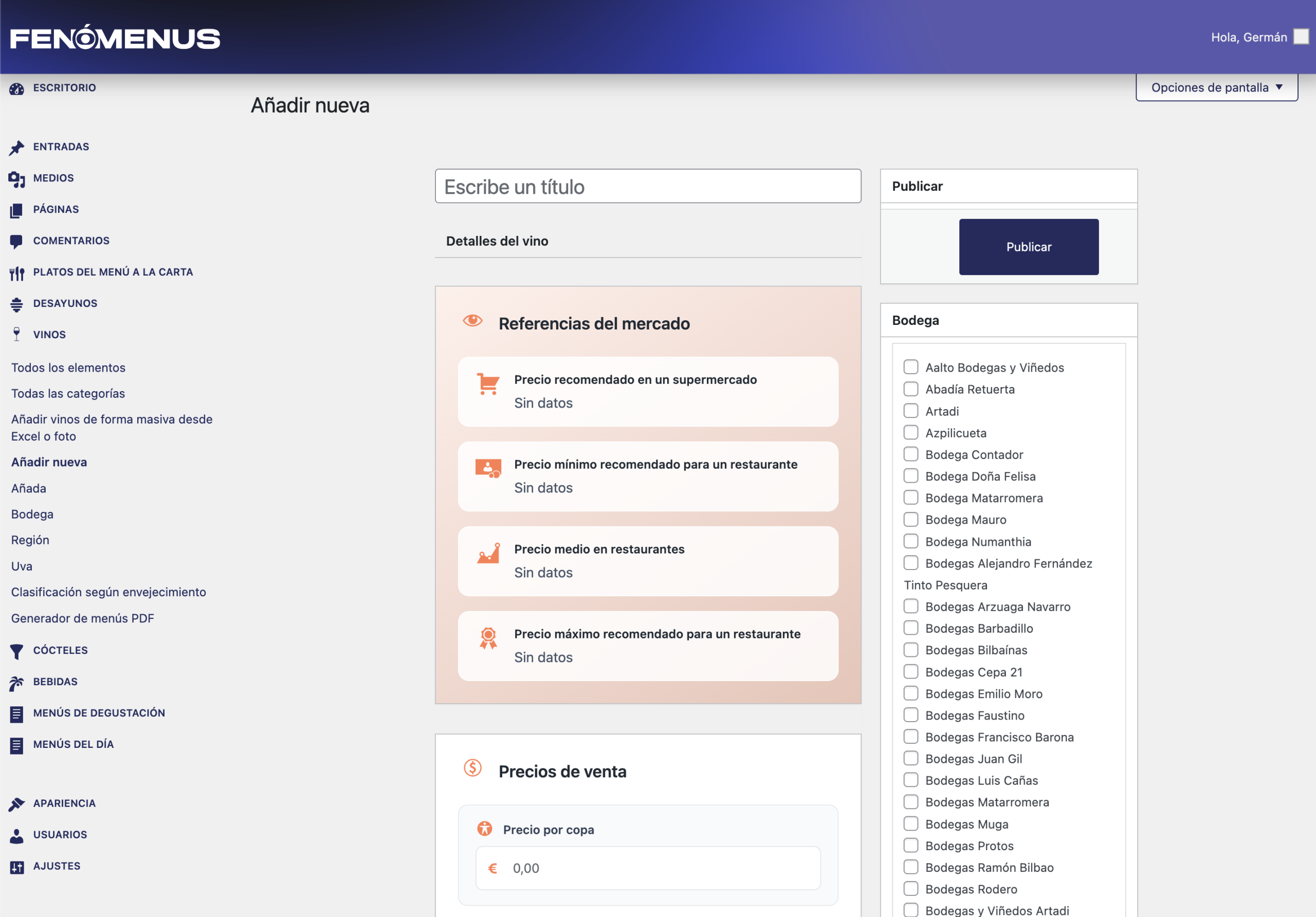This screenshot has height=917, width=1316.
Task: Open the Usuarios menu item
Action: point(60,834)
